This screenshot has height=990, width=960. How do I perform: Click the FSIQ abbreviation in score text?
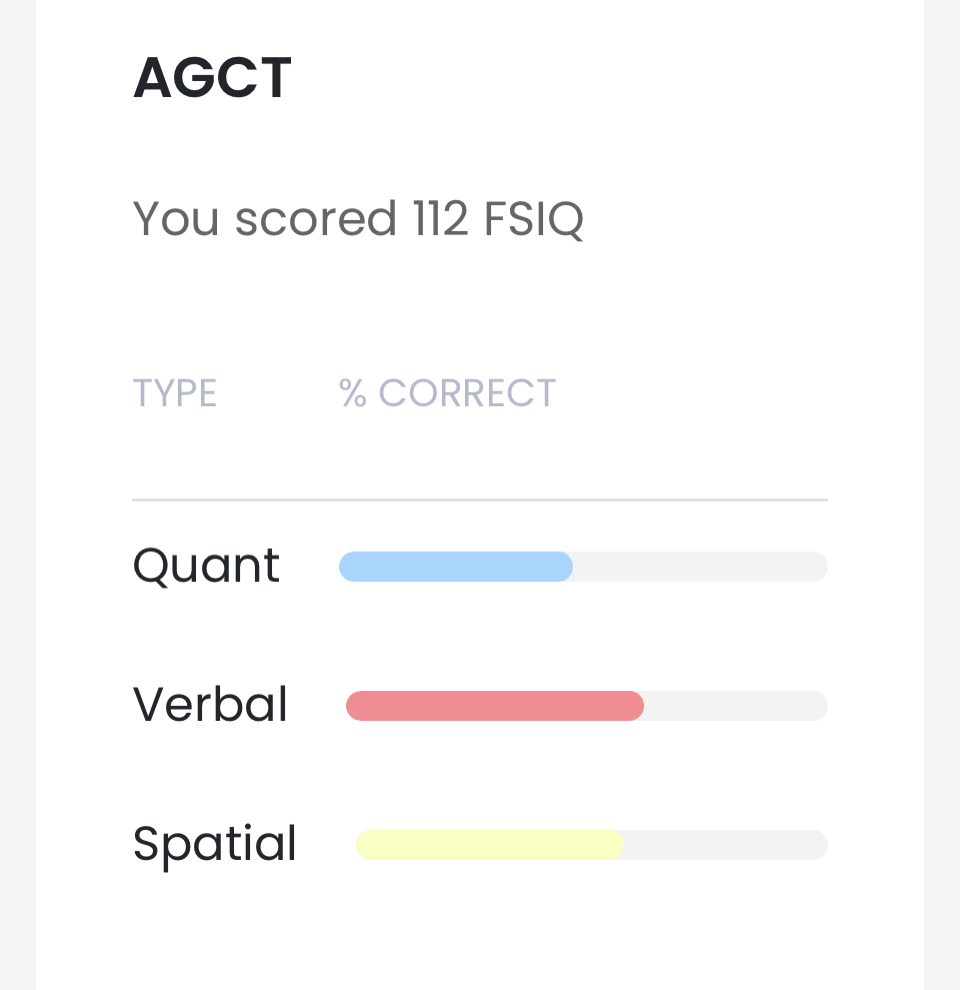pyautogui.click(x=533, y=218)
